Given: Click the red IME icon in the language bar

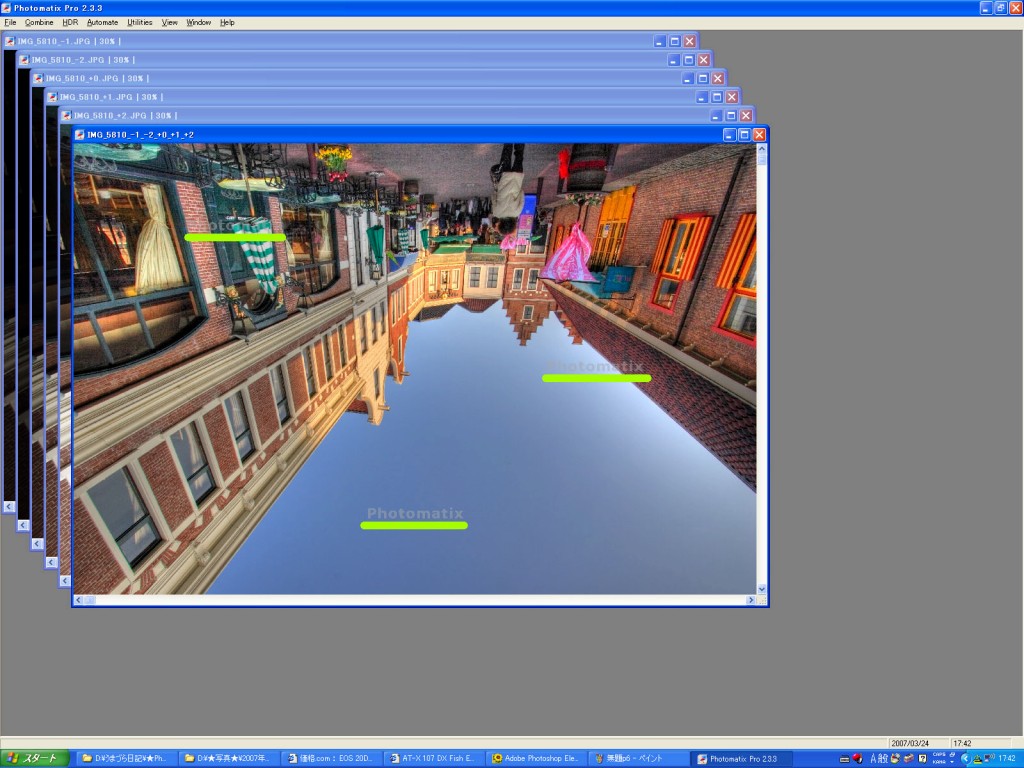Looking at the screenshot, I should (857, 758).
